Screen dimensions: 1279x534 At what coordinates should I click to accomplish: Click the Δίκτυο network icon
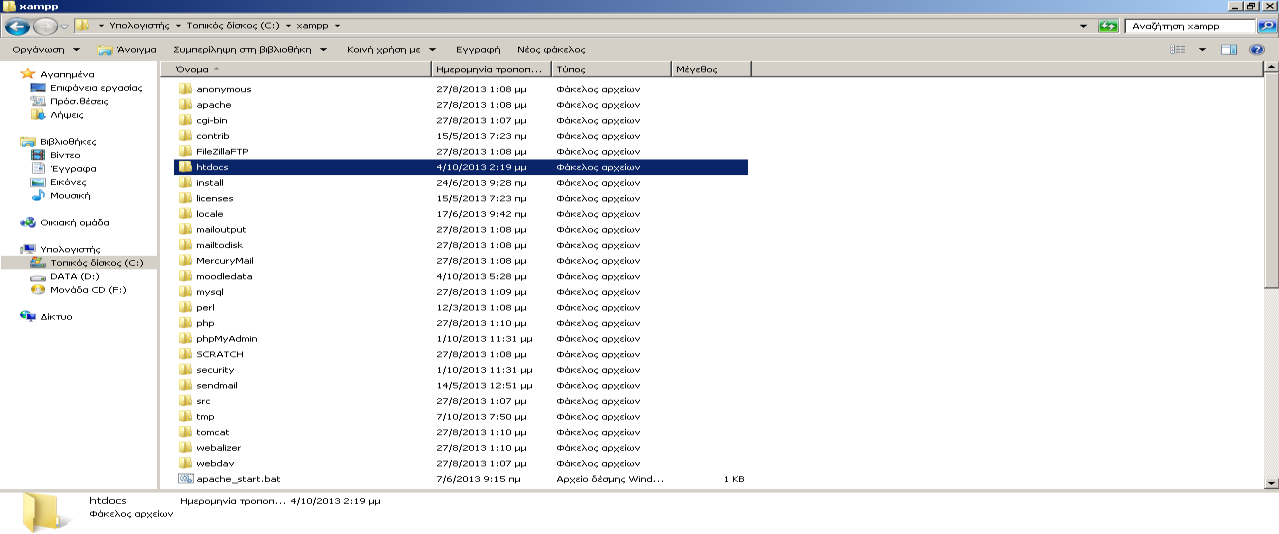pos(28,316)
